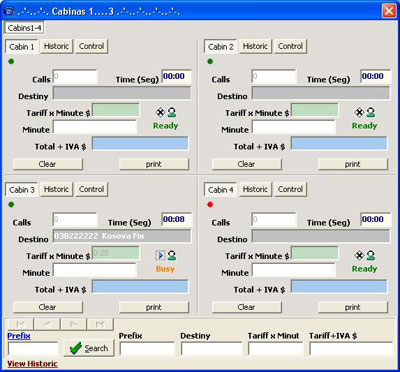Open the Historic tab of Cabin 1
This screenshot has height=372, width=400.
56,46
